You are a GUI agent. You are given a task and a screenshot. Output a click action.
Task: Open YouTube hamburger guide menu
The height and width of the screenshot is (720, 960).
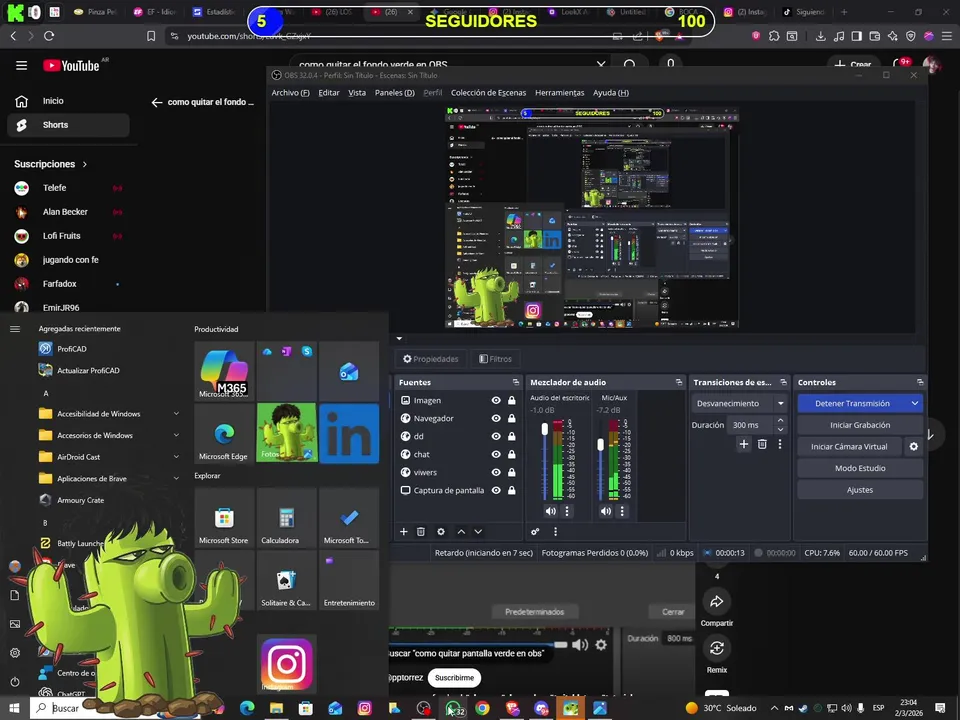(x=21, y=66)
